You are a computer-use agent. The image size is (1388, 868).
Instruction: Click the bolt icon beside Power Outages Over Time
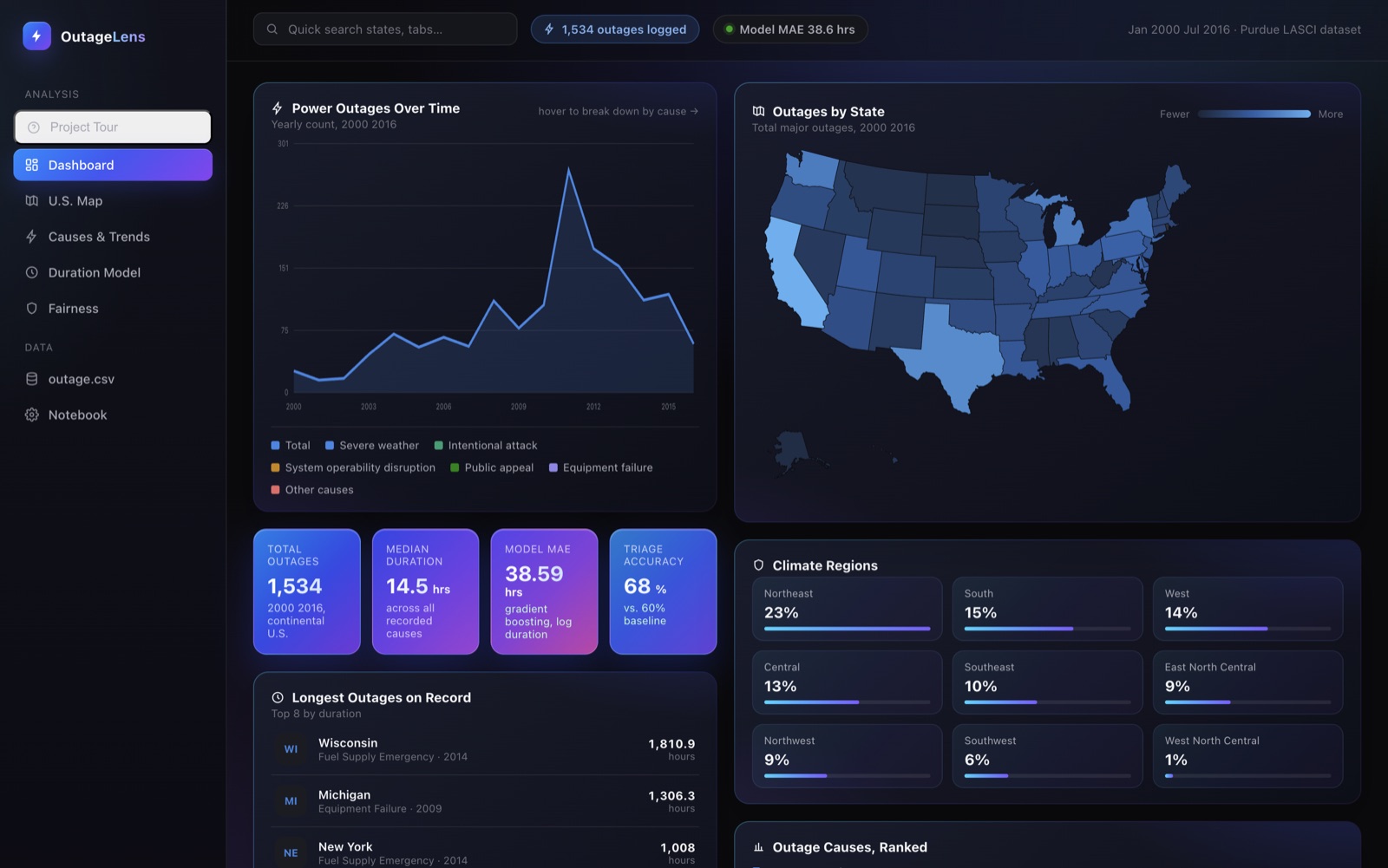[278, 108]
